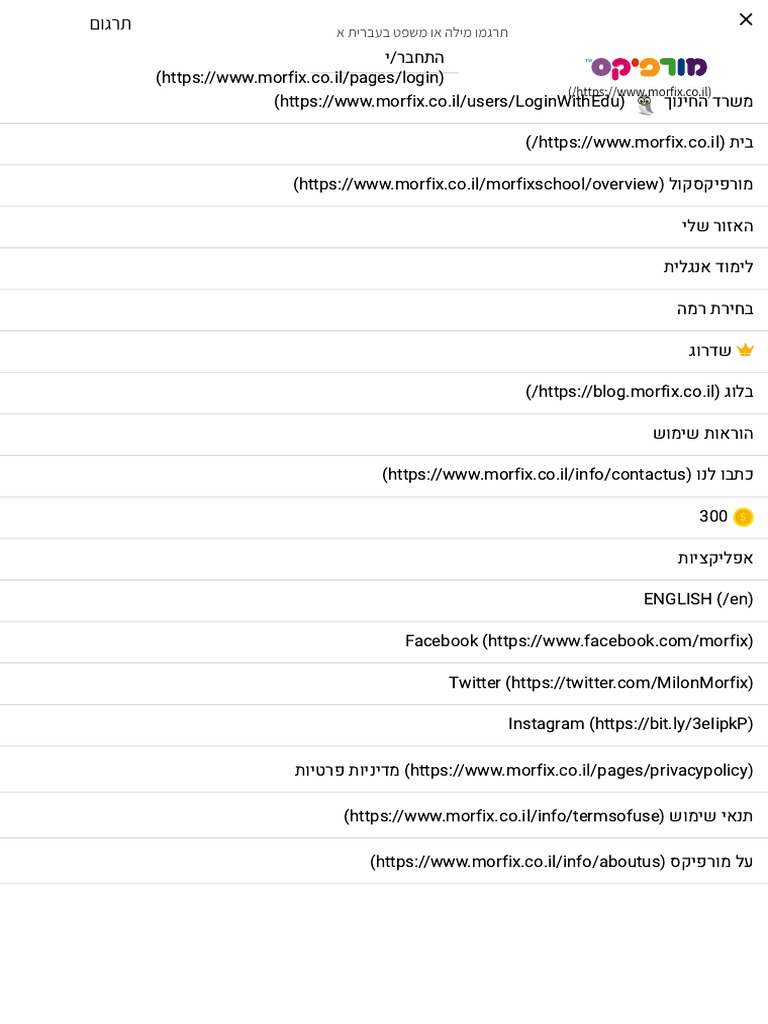Open the Twitter MilonMorfix link
The width and height of the screenshot is (768, 1024).
[384, 684]
